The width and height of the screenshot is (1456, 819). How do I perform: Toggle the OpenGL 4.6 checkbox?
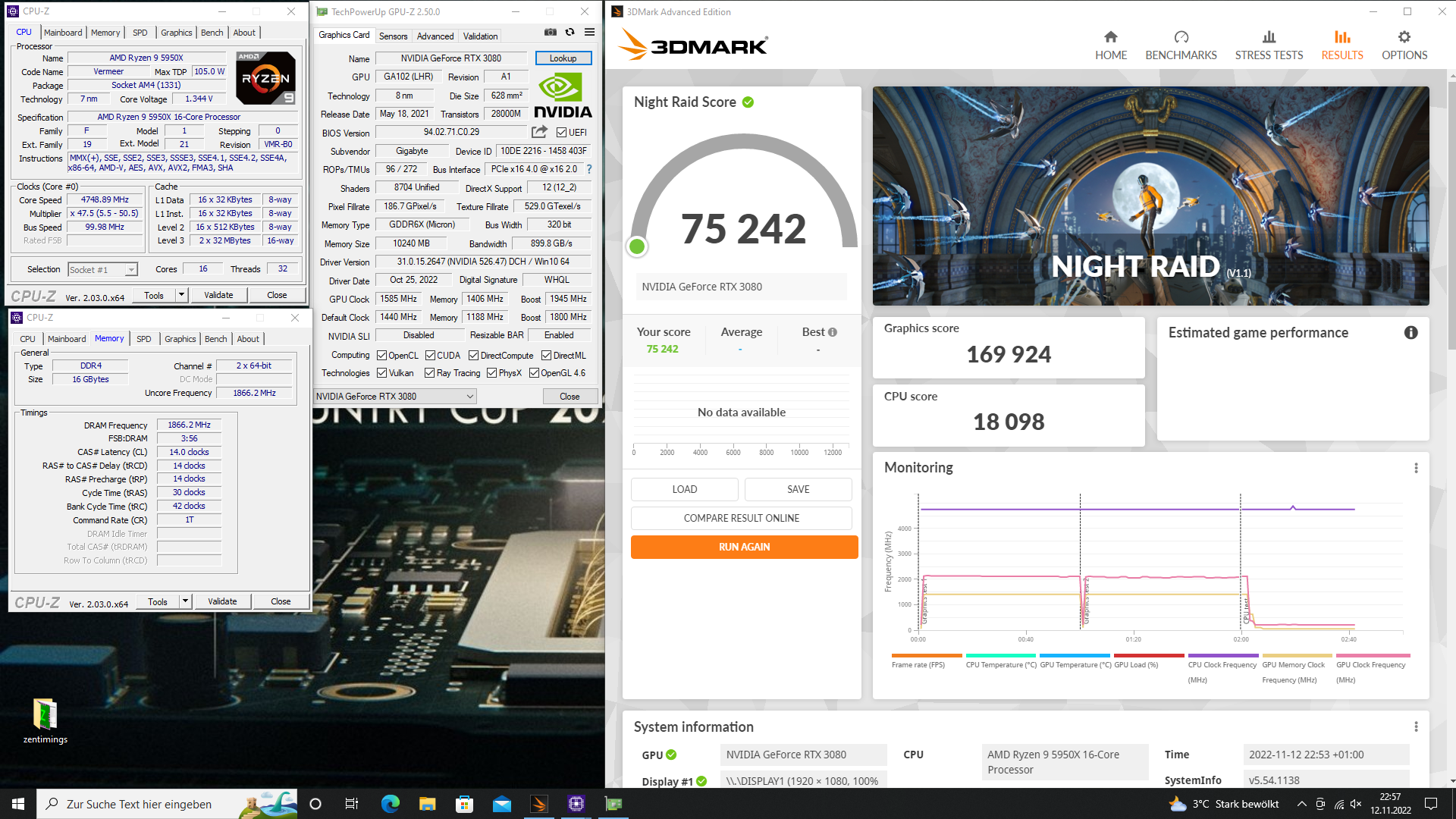point(534,373)
